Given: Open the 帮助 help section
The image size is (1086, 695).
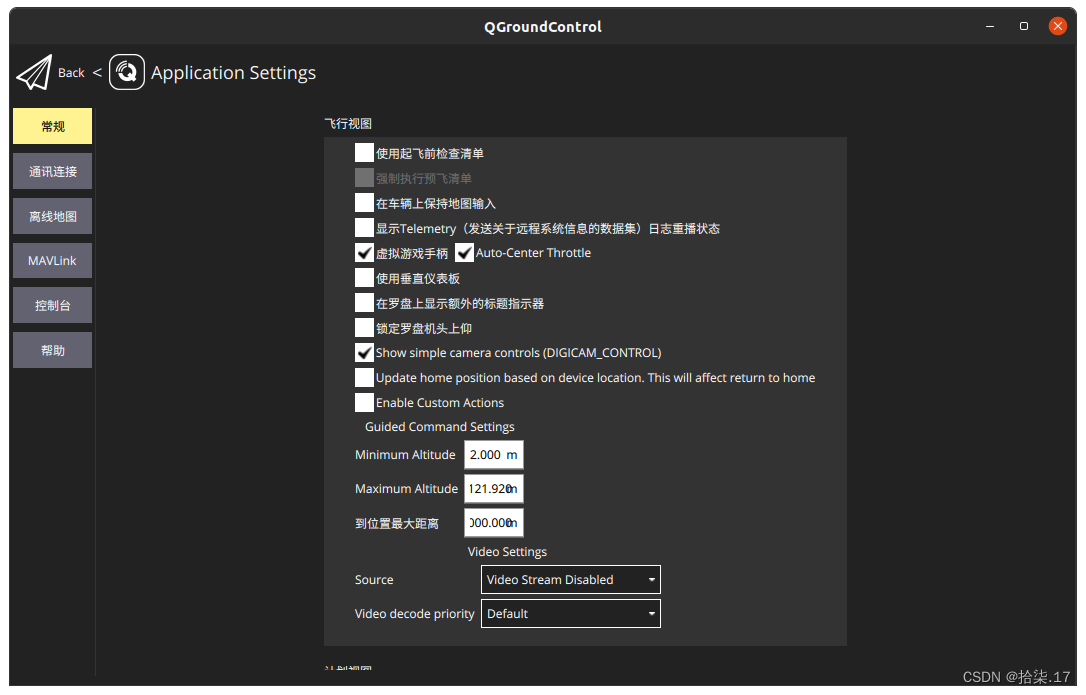Looking at the screenshot, I should coord(52,349).
